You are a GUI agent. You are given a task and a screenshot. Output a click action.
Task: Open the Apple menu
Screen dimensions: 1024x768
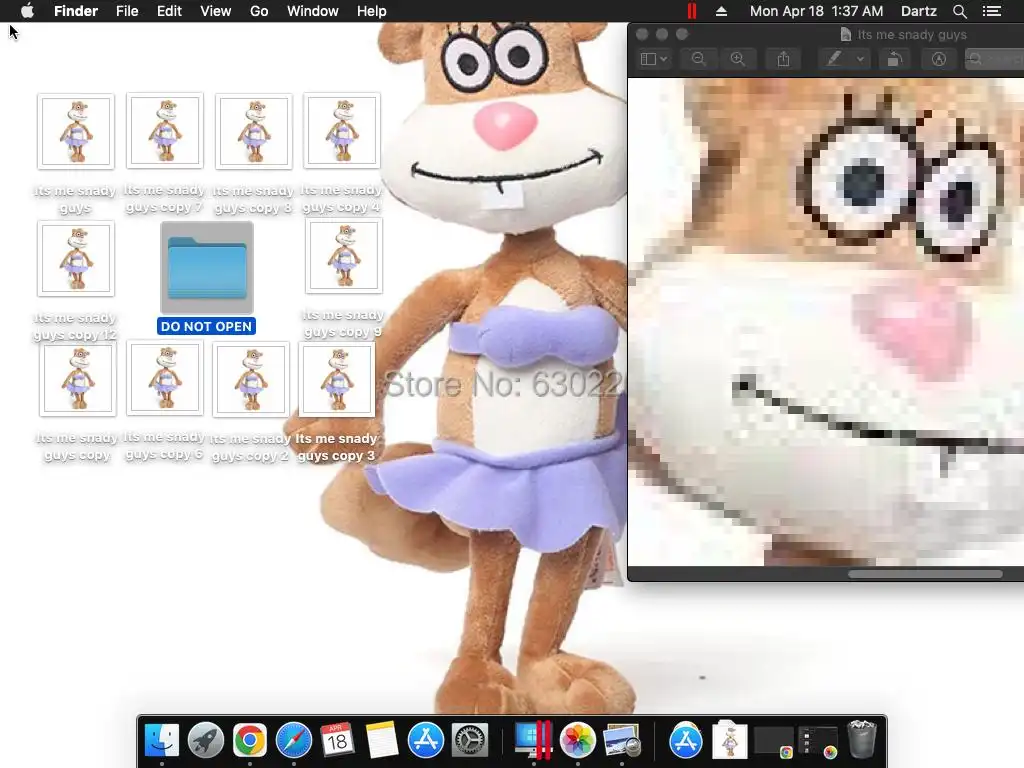[27, 11]
